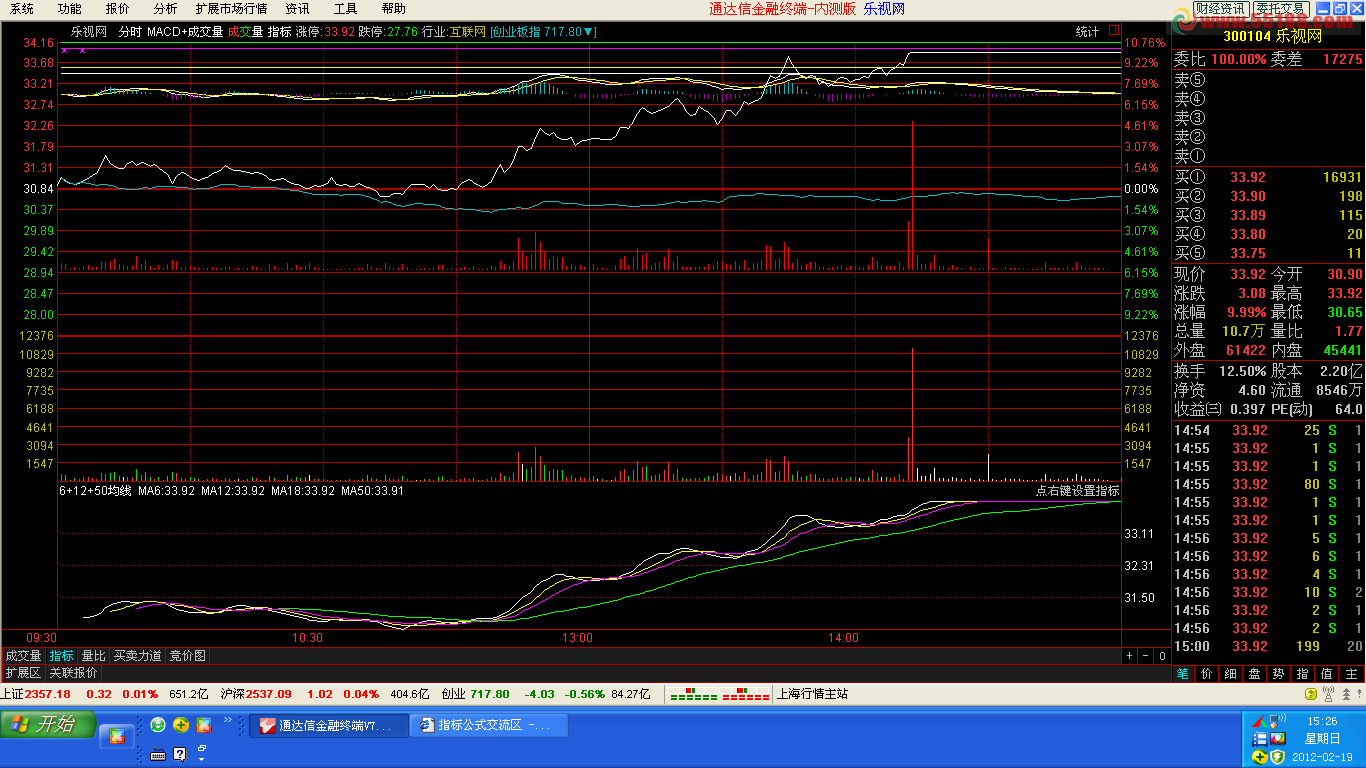Switch detail panel to 笔 view
The width and height of the screenshot is (1366, 768).
(x=1182, y=674)
